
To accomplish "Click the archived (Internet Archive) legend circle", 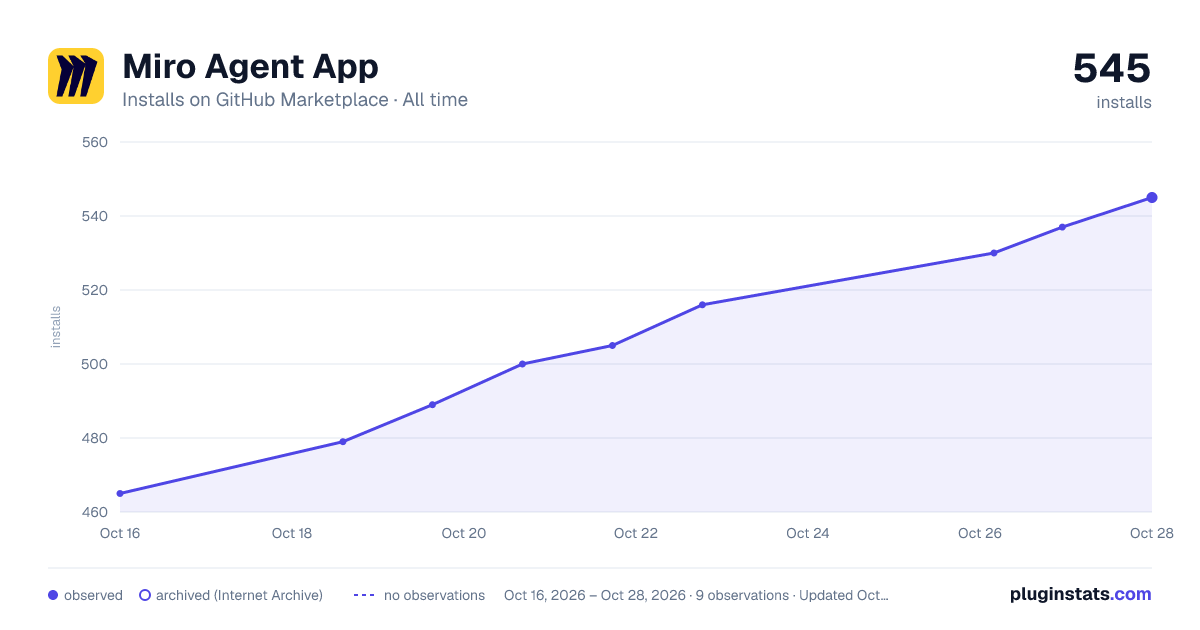I will coord(145,595).
